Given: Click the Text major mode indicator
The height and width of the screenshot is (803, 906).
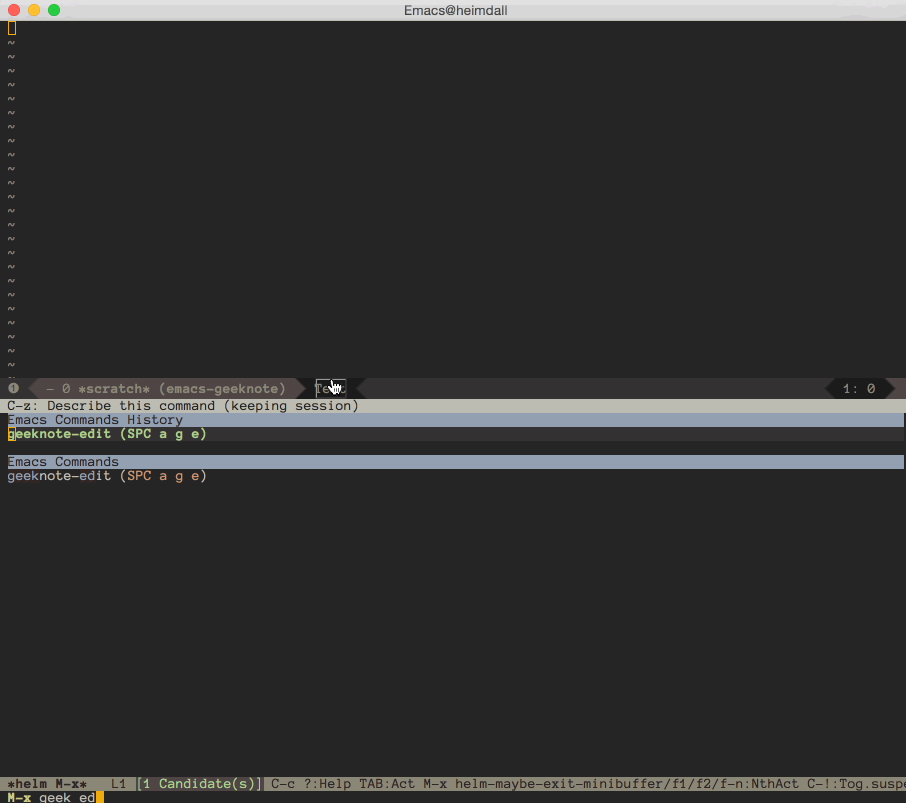Looking at the screenshot, I should click(331, 389).
